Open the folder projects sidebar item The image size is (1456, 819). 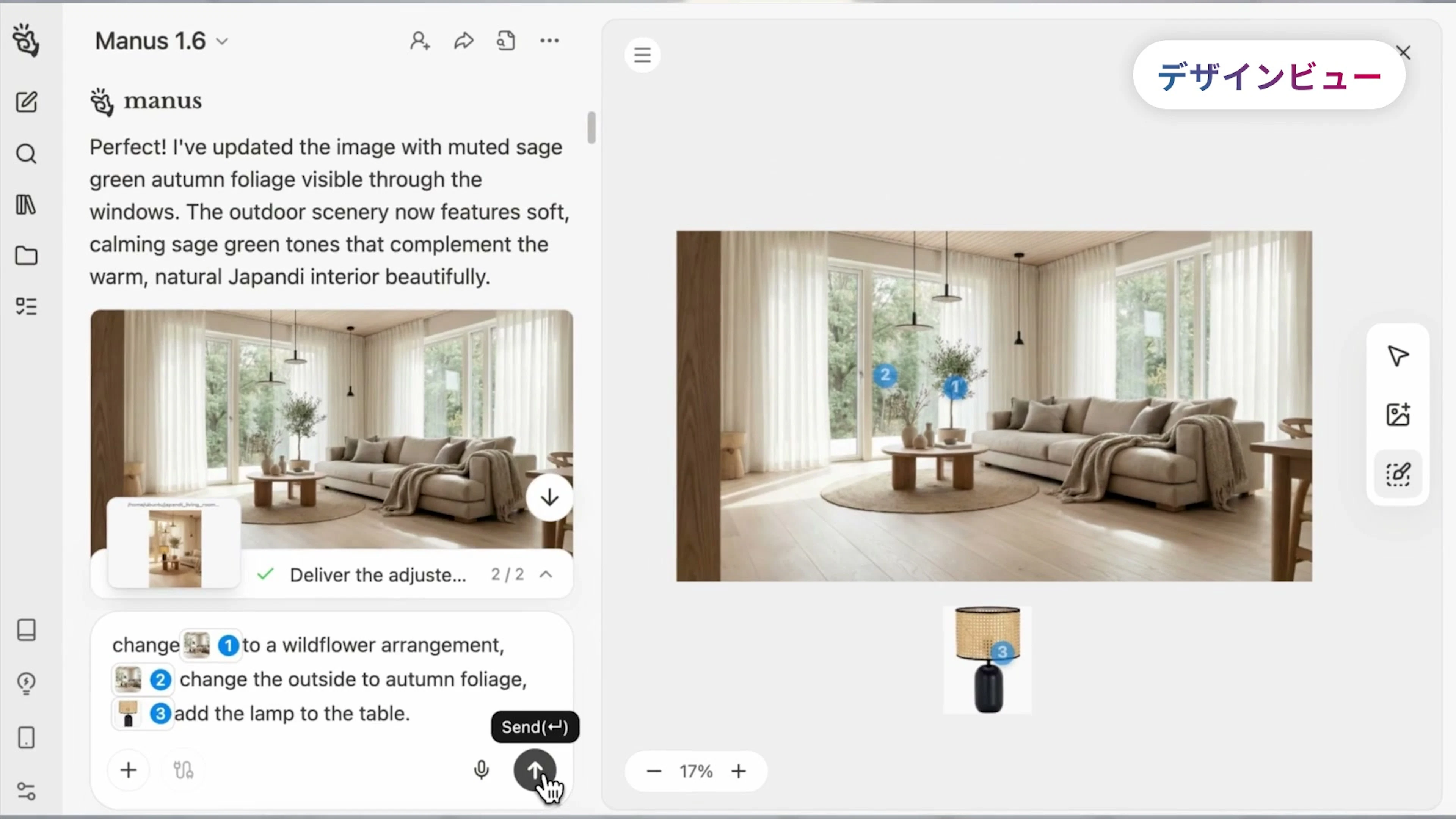(26, 256)
